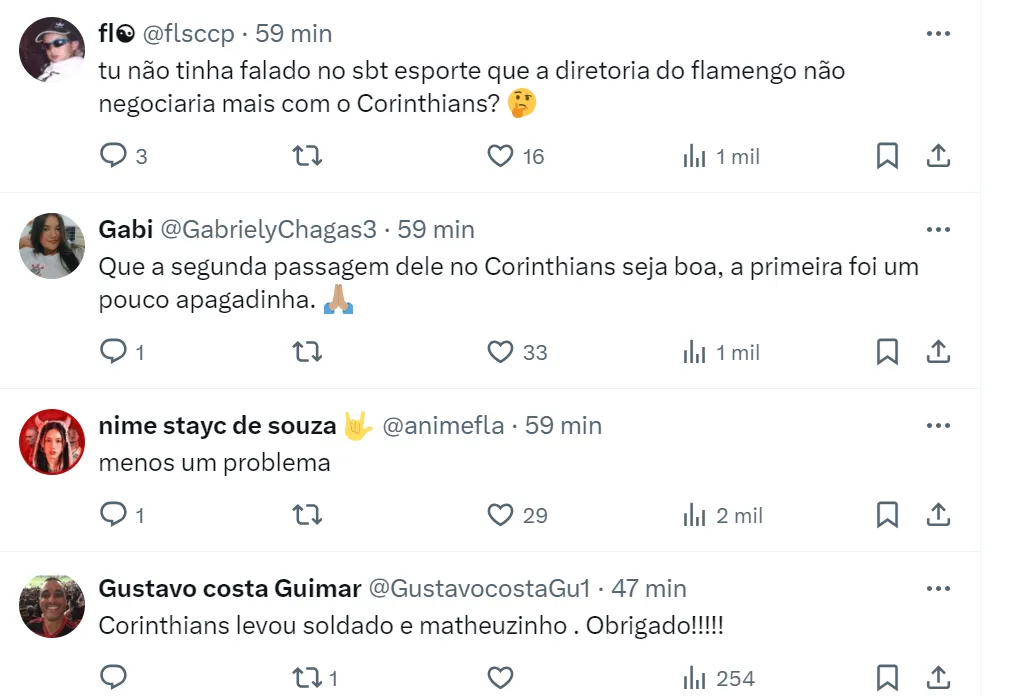Viewport: 1012px width, 696px height.
Task: Open more options for flsccp's tweet
Action: pyautogui.click(x=937, y=34)
